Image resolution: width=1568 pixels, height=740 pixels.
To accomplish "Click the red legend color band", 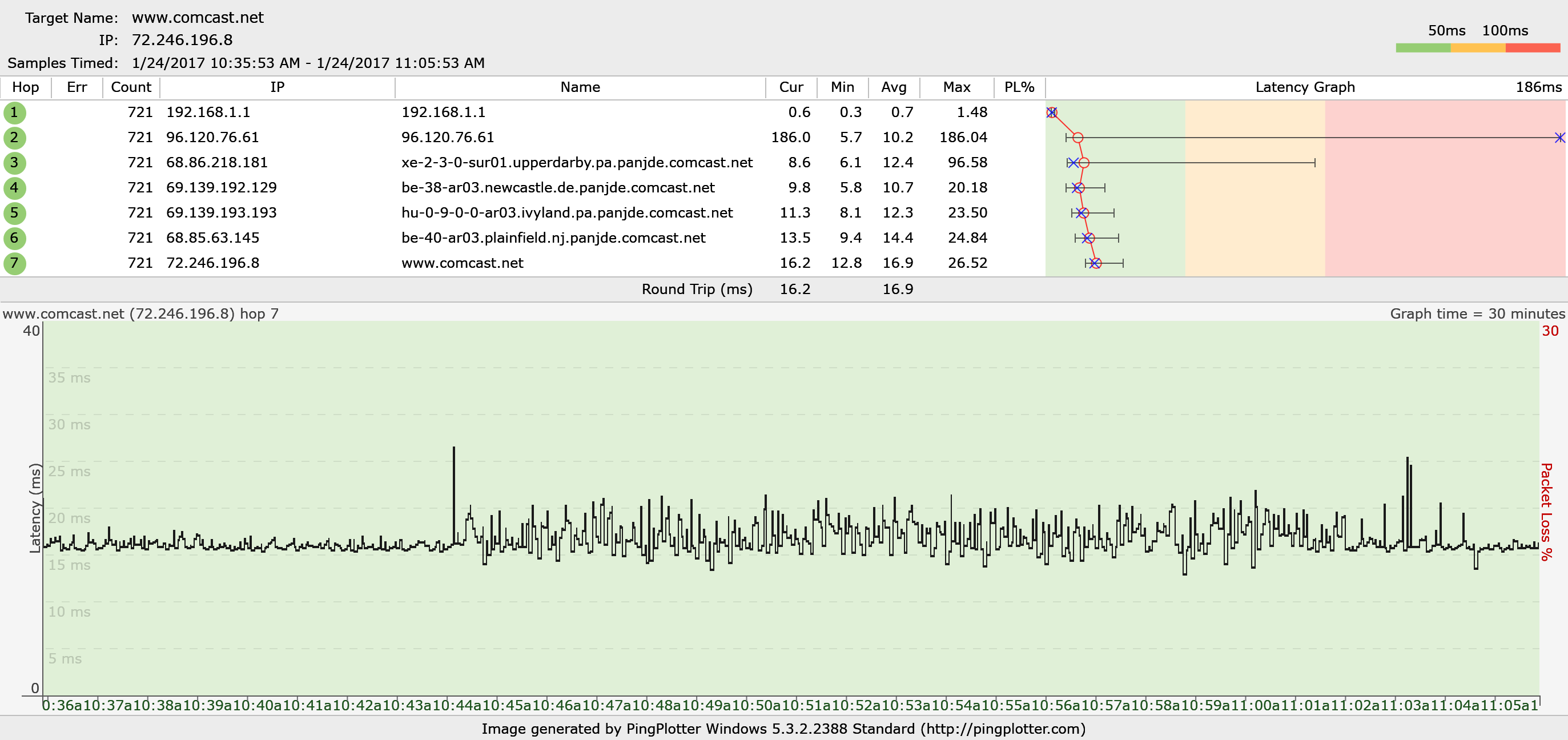I will tap(1533, 48).
